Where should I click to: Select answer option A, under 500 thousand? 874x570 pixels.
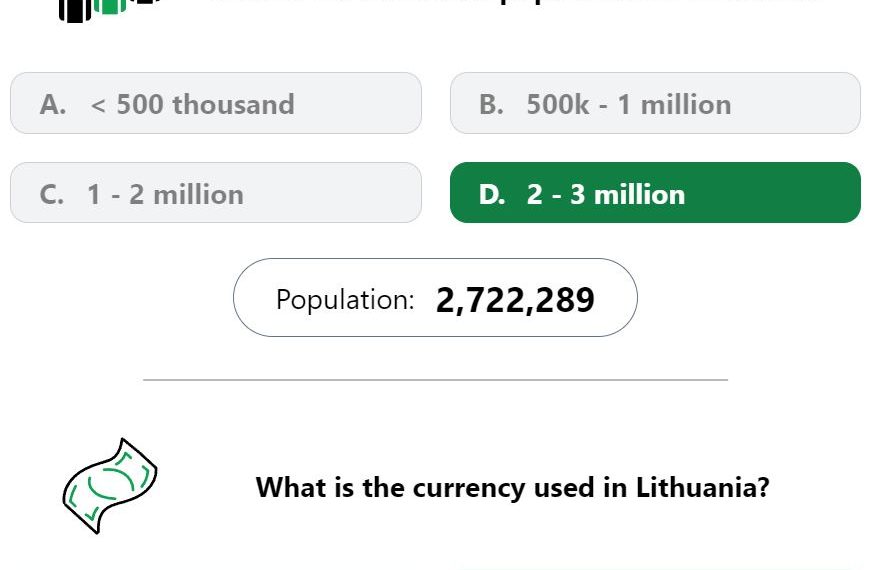(215, 103)
